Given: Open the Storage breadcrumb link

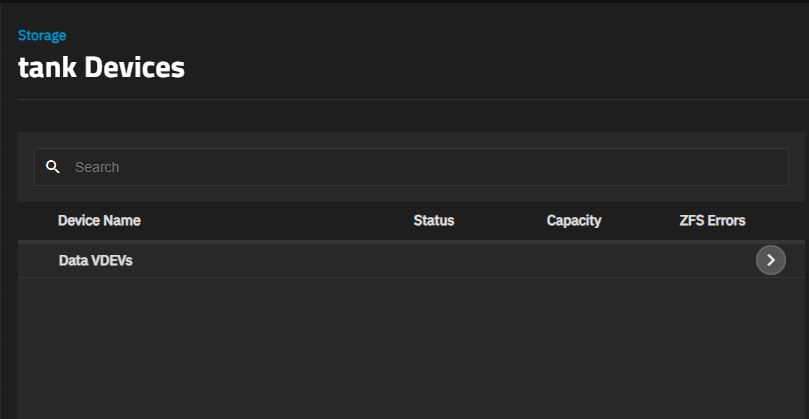Looking at the screenshot, I should (42, 35).
